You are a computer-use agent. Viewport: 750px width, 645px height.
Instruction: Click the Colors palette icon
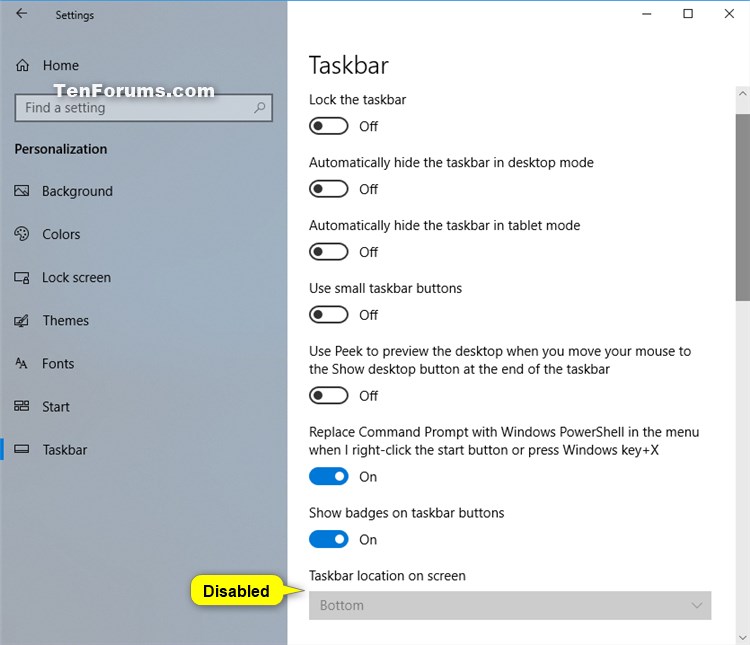22,234
